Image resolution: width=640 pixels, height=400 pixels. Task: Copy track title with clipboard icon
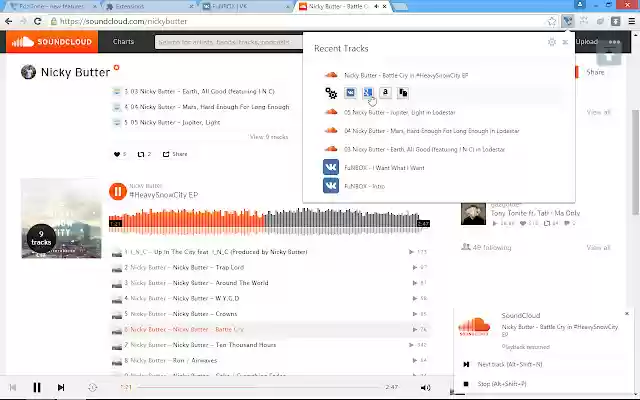403,93
